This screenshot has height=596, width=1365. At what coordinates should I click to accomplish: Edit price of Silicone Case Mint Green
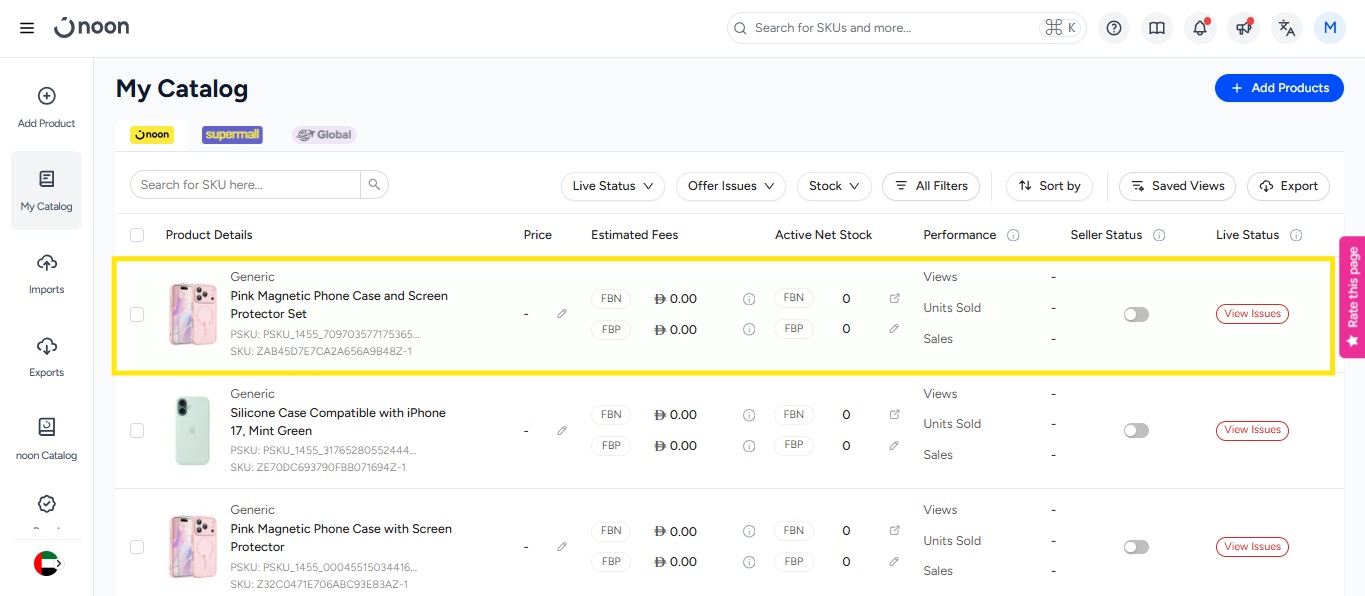click(562, 431)
